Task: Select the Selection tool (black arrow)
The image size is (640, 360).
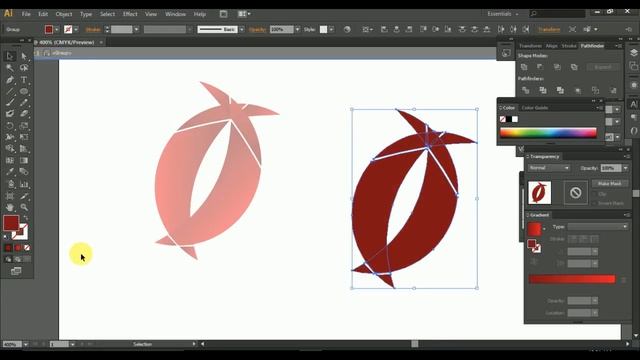Action: [x=10, y=56]
